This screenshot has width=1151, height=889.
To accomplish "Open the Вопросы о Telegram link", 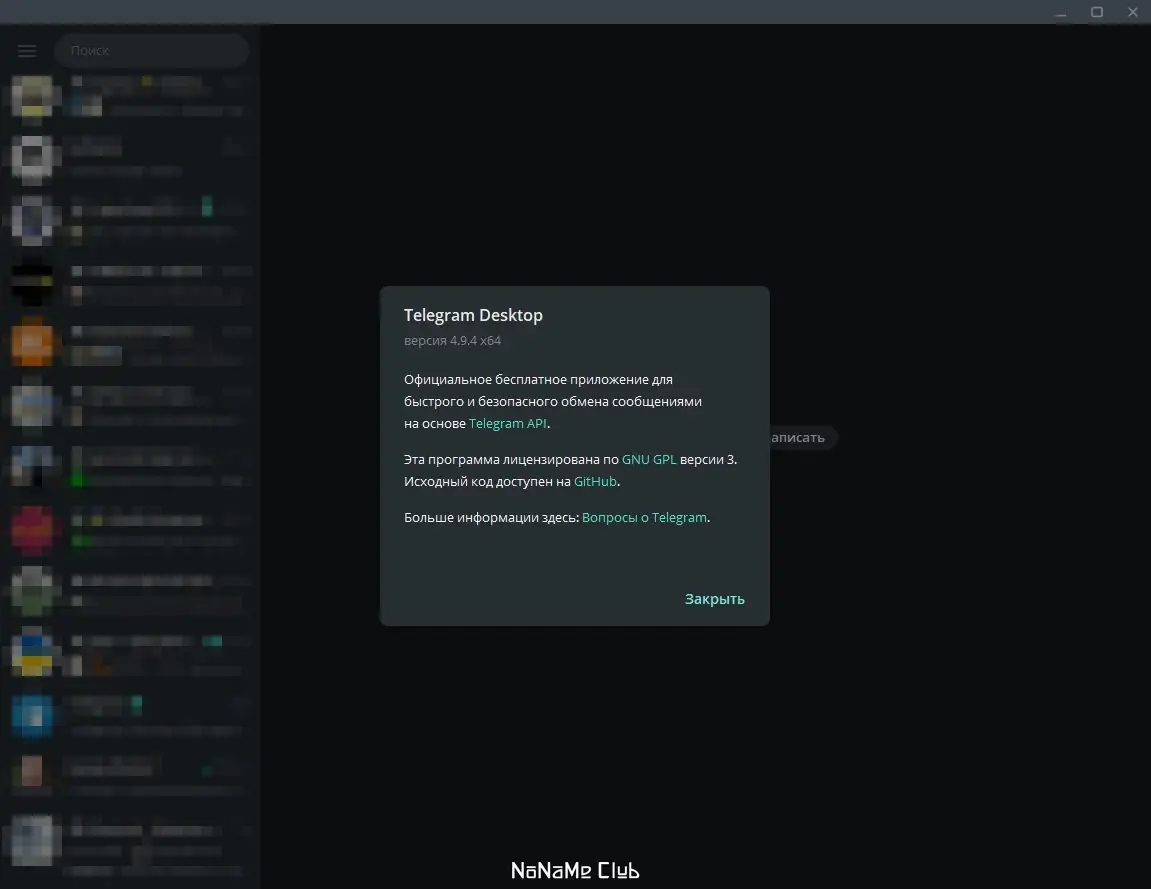I will pos(645,518).
